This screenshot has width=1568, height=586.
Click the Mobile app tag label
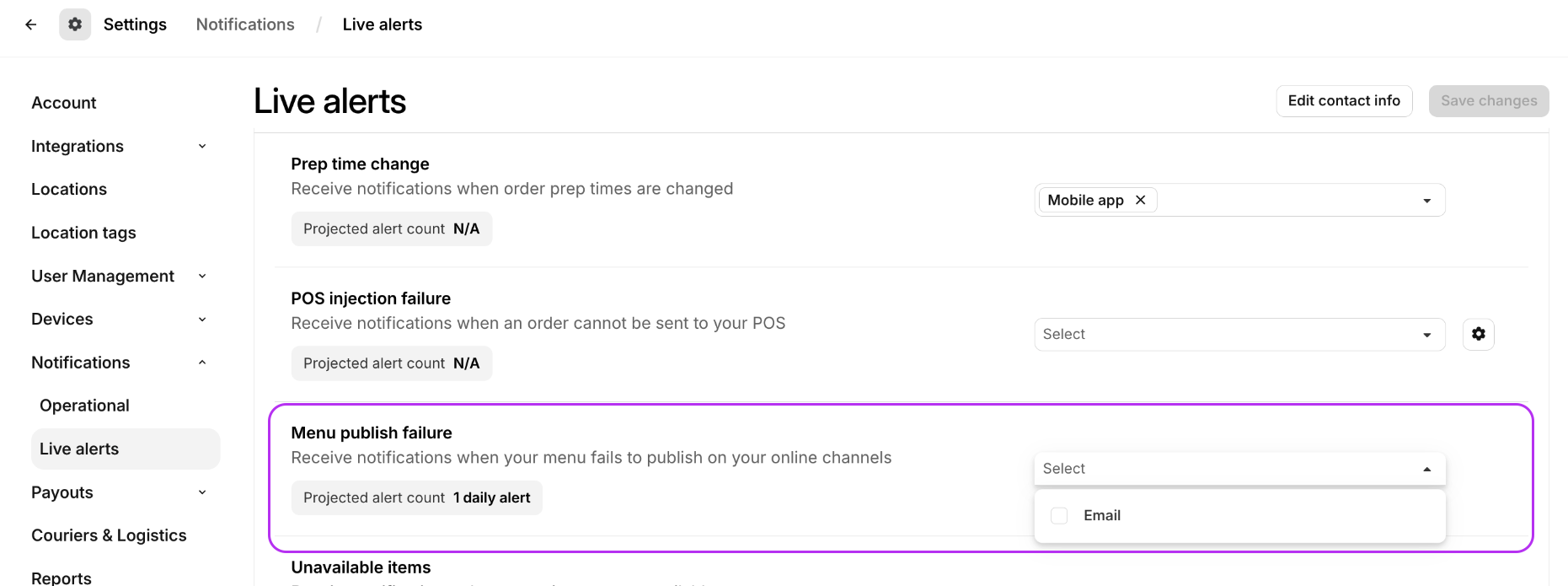(x=1085, y=200)
